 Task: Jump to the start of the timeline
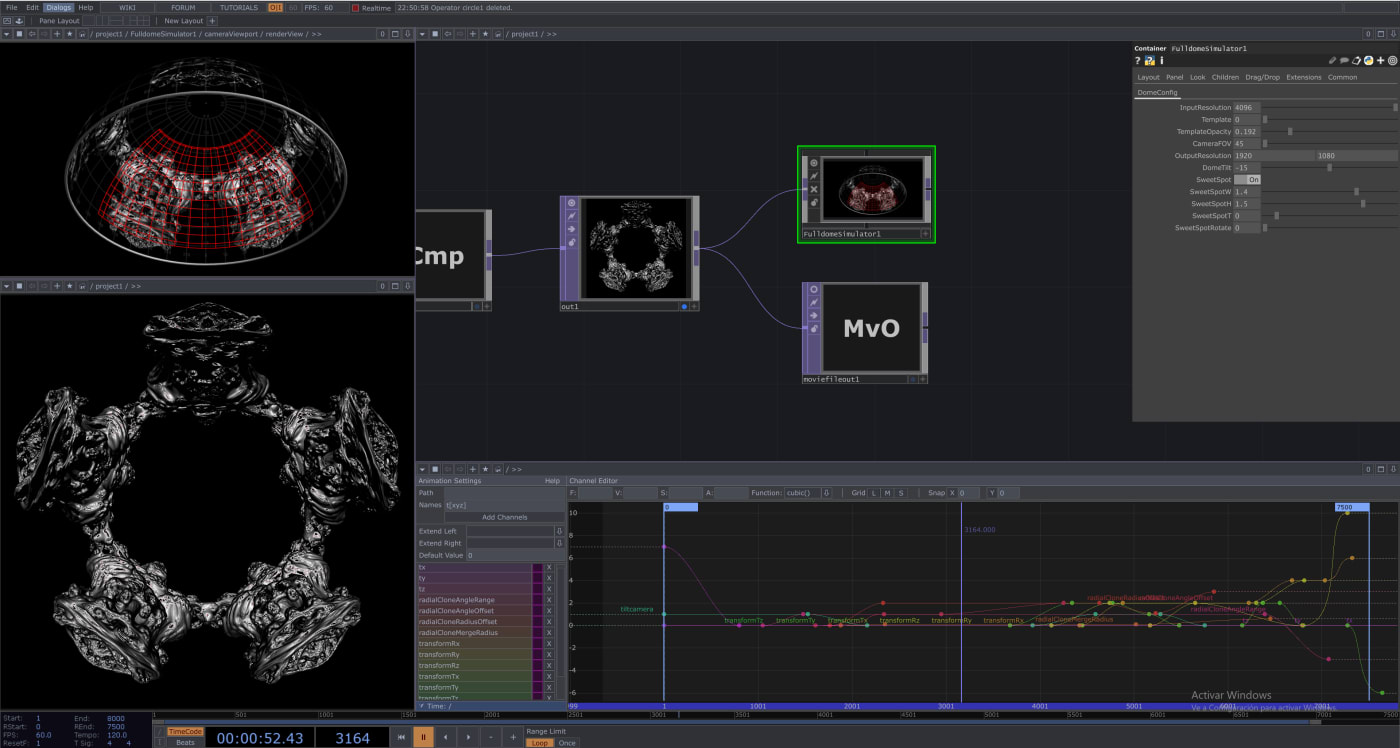click(402, 738)
